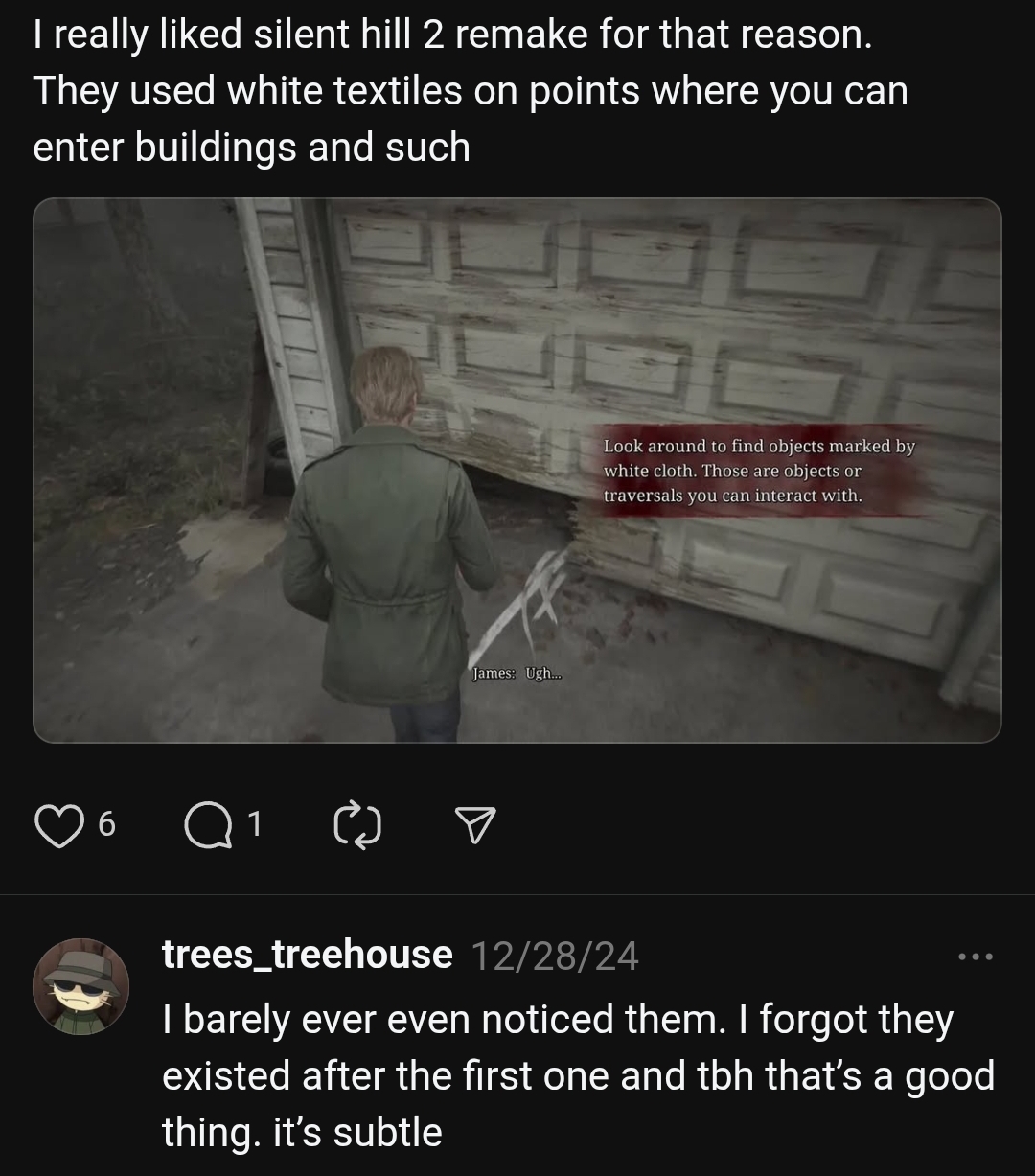Tap the 'it's subtle' line of the reply
This screenshot has height=1176, width=1035.
coord(358,1132)
